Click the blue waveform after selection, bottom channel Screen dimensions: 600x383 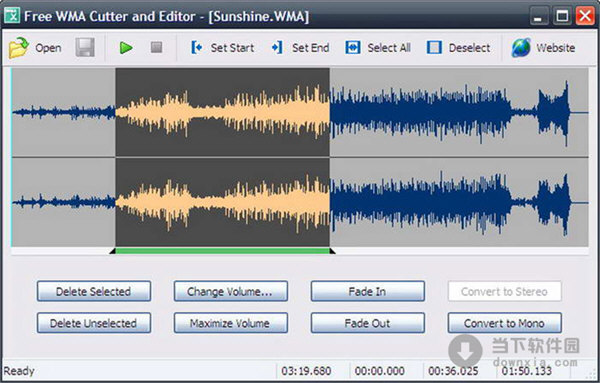[450, 203]
